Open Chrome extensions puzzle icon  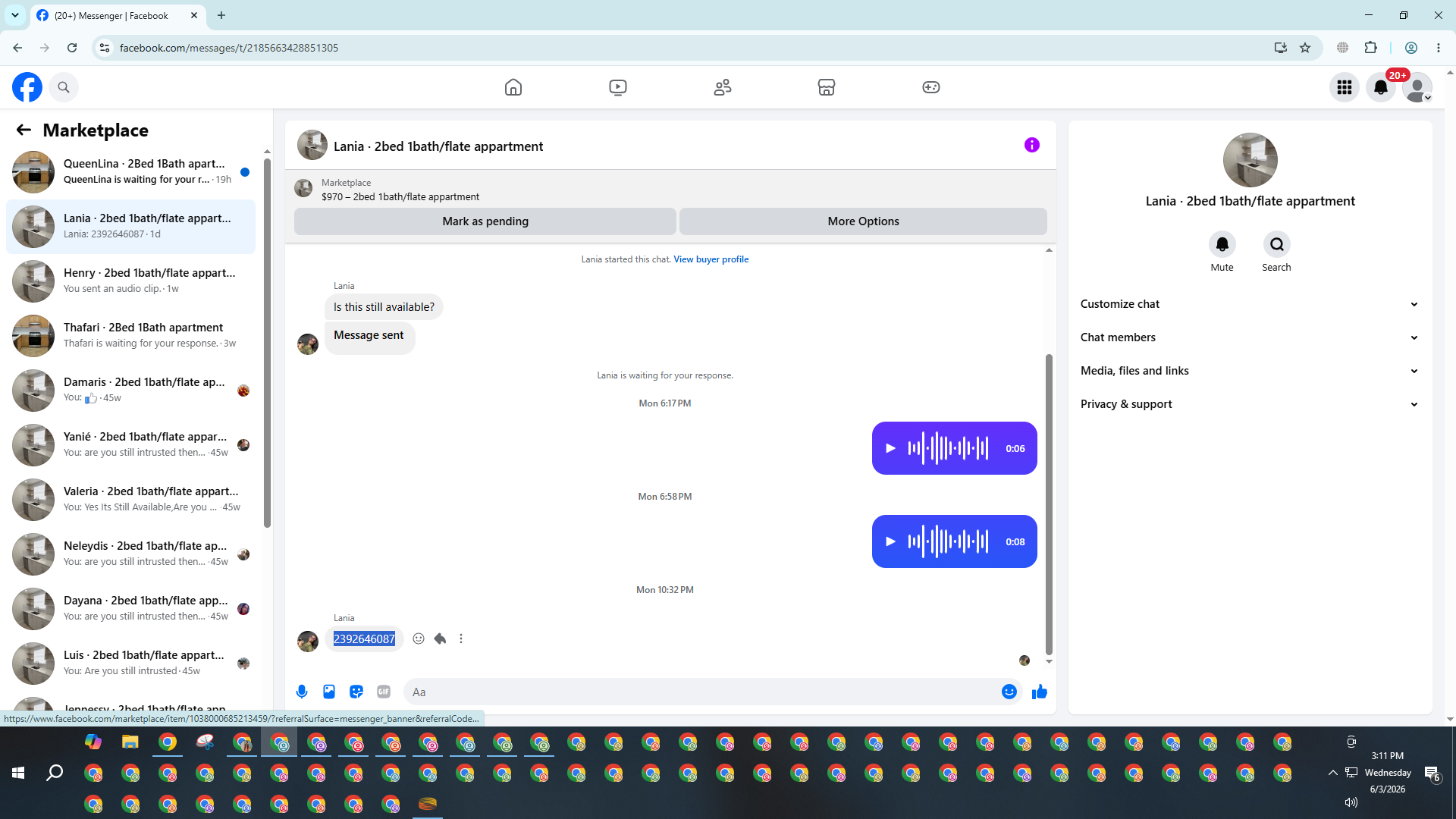pos(1370,48)
